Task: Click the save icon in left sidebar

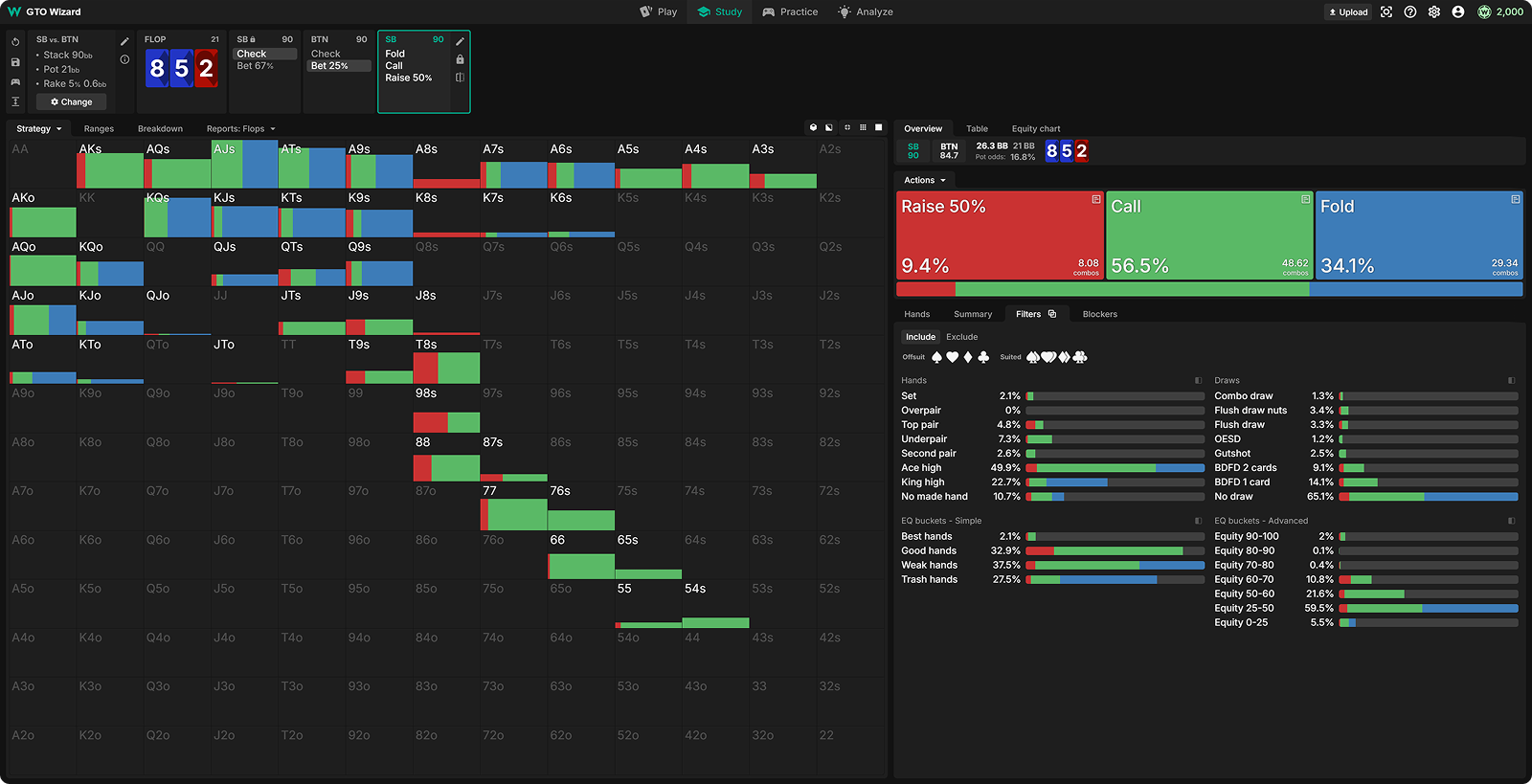Action: click(x=15, y=62)
